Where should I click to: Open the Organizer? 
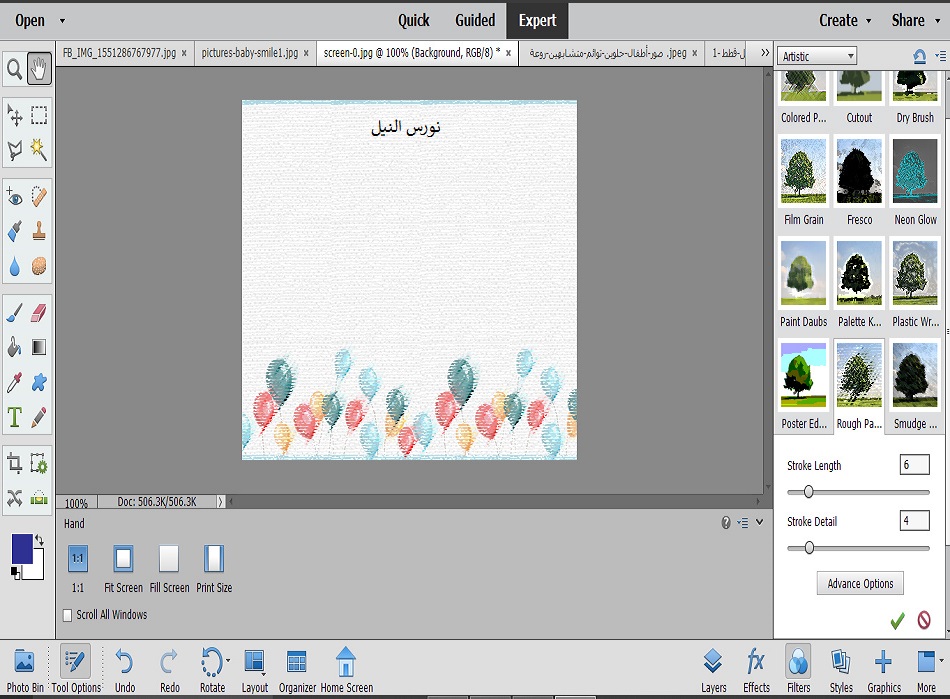(x=297, y=669)
